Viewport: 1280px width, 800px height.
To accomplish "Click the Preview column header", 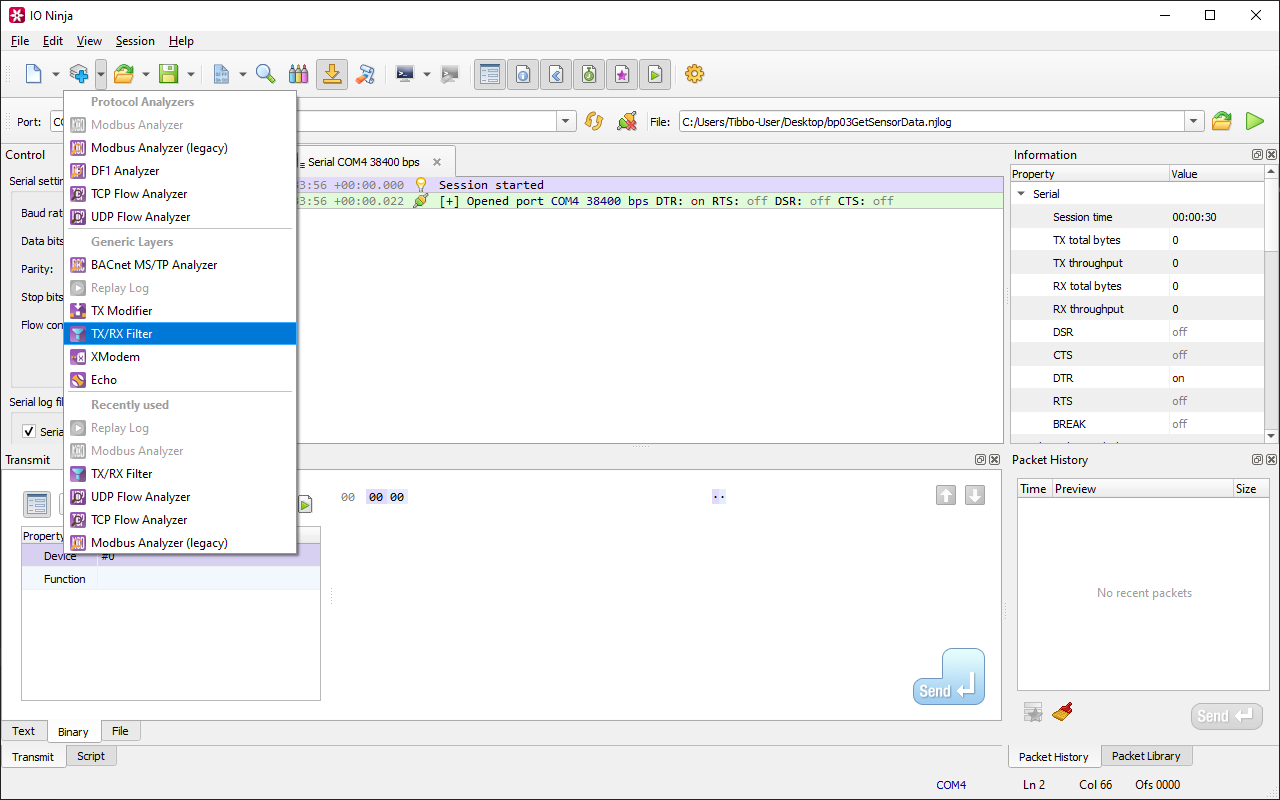I will click(x=1141, y=489).
